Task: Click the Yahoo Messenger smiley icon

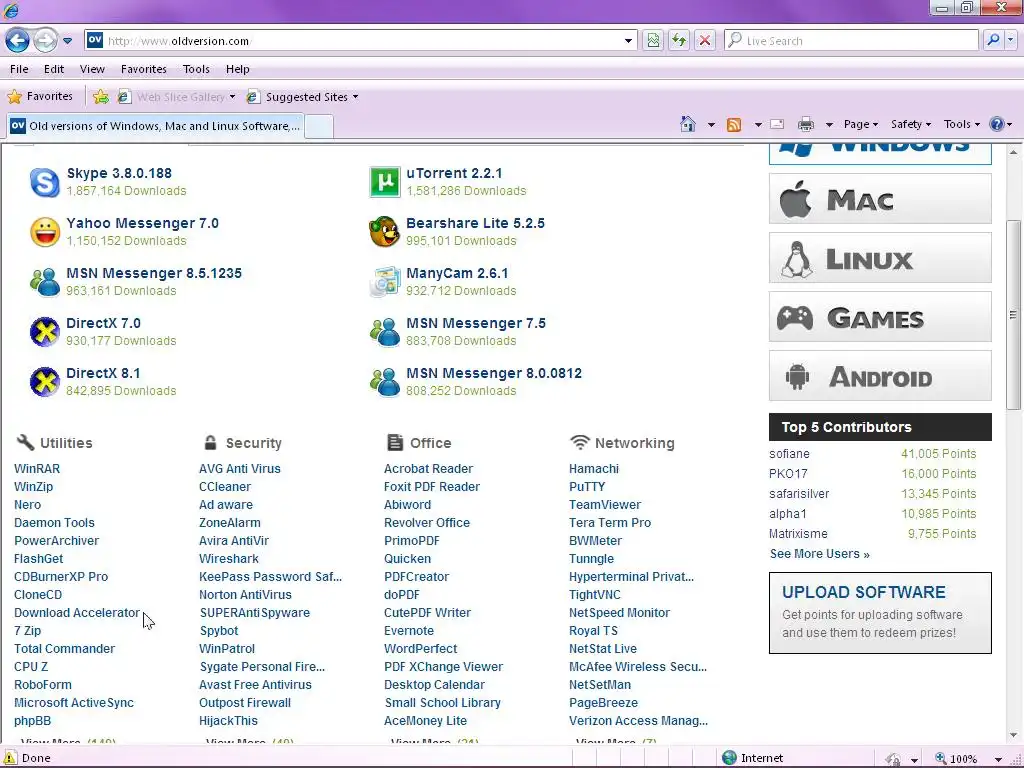Action: [45, 232]
